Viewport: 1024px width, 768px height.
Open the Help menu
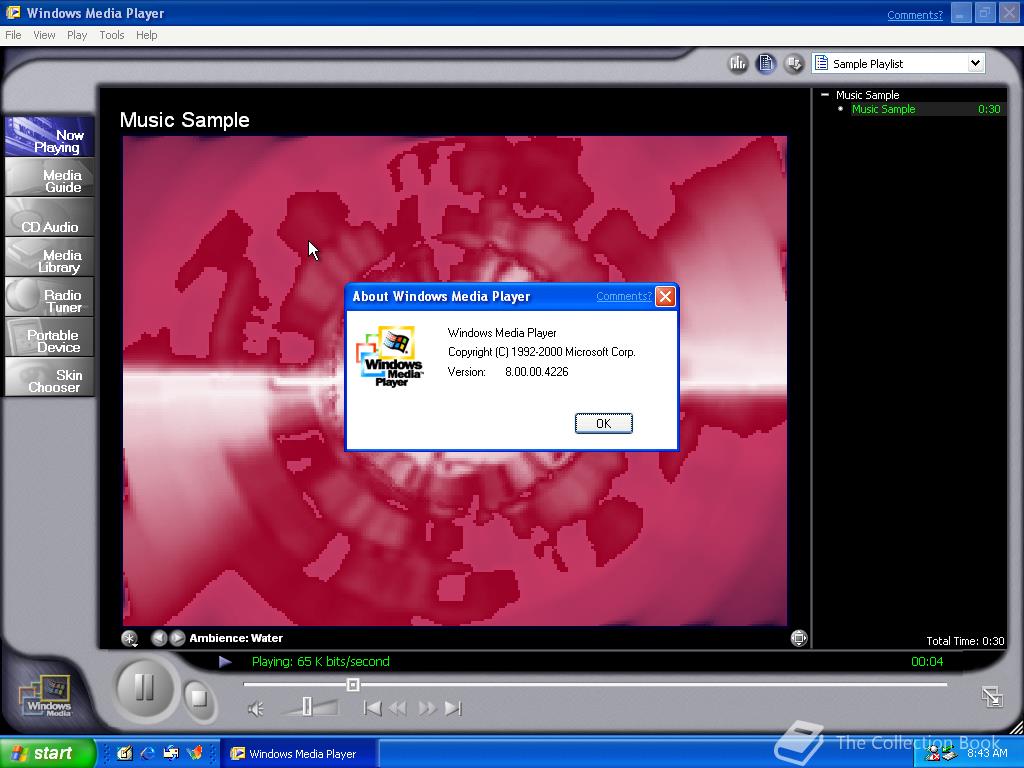pyautogui.click(x=146, y=35)
